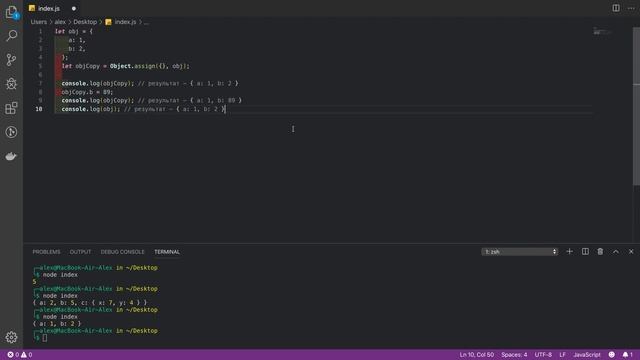Viewport: 640px width, 360px height.
Task: Split the terminal panel
Action: (x=585, y=252)
